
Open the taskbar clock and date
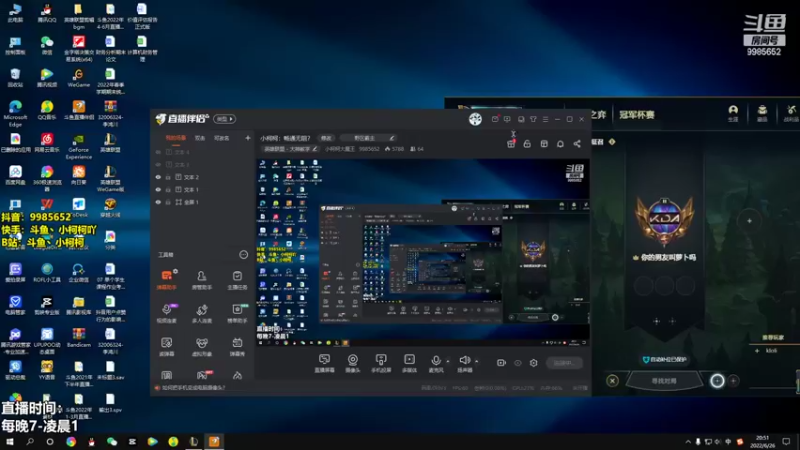point(762,441)
